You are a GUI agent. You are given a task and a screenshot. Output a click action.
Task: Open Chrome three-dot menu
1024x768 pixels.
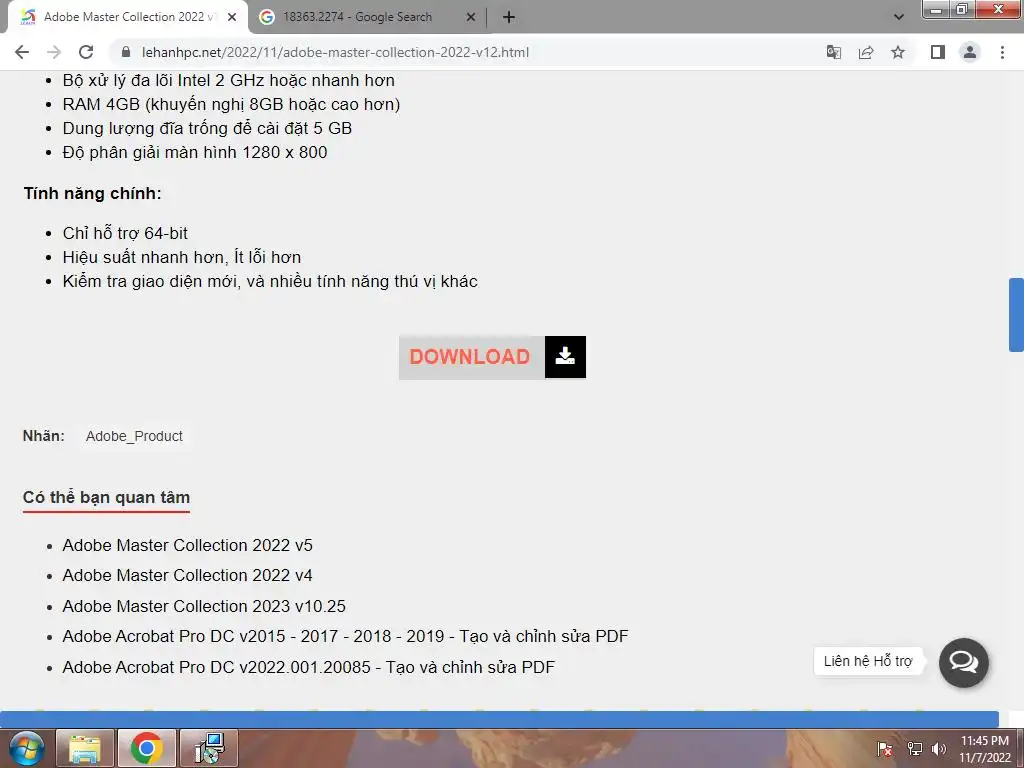1002,52
